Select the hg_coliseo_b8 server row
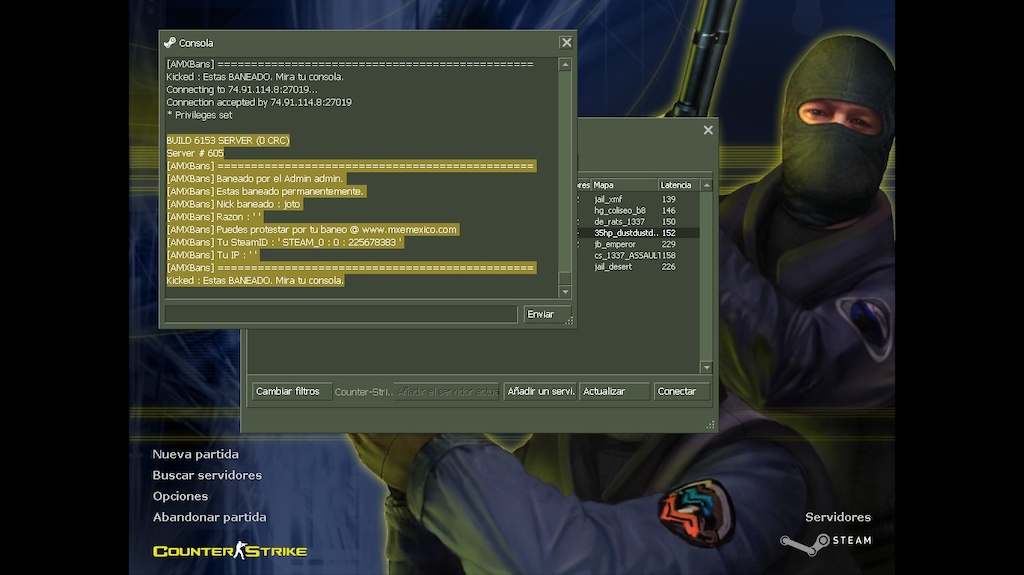Screen dimensions: 1024x575 [637, 210]
